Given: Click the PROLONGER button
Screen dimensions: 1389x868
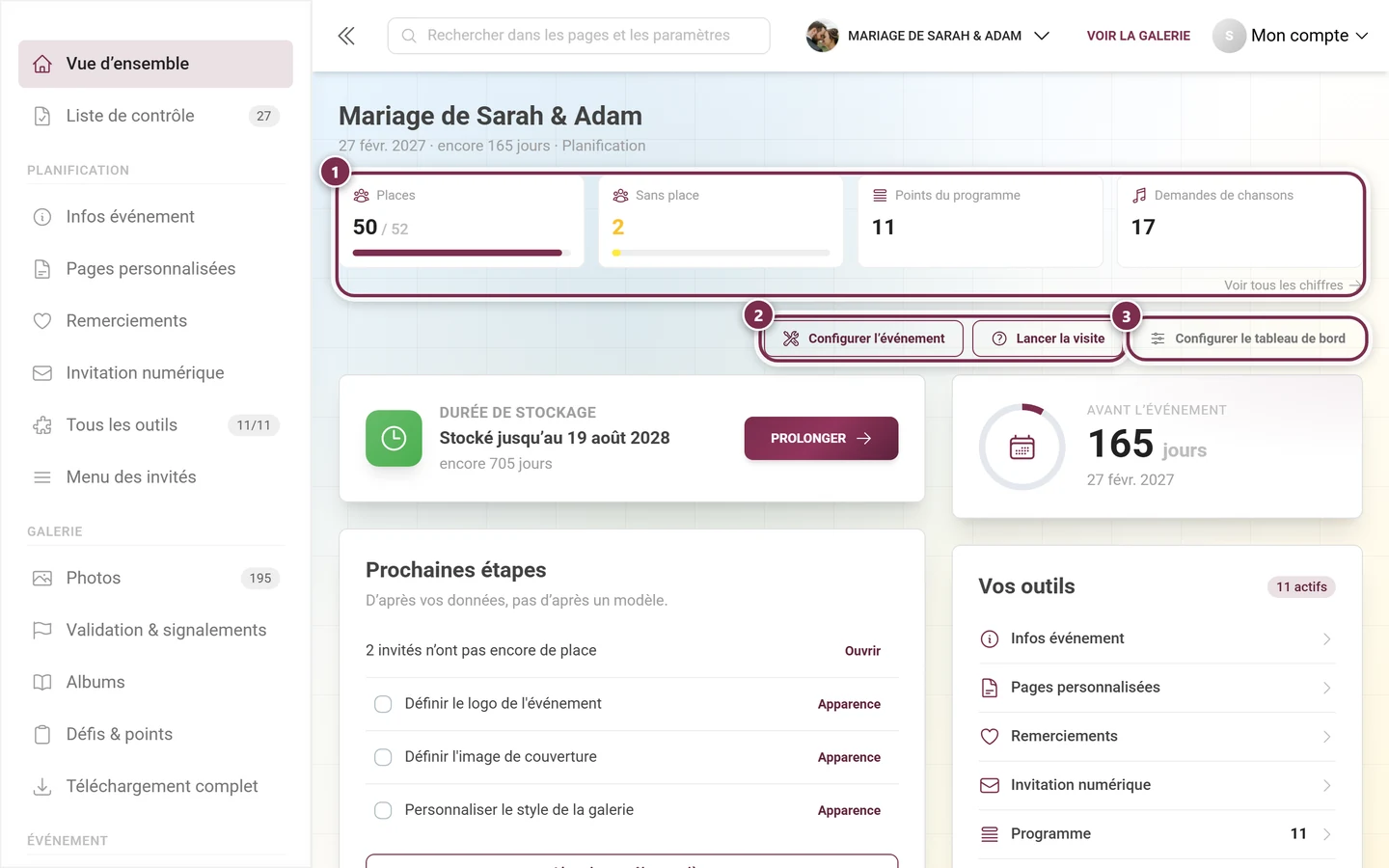Looking at the screenshot, I should [821, 438].
